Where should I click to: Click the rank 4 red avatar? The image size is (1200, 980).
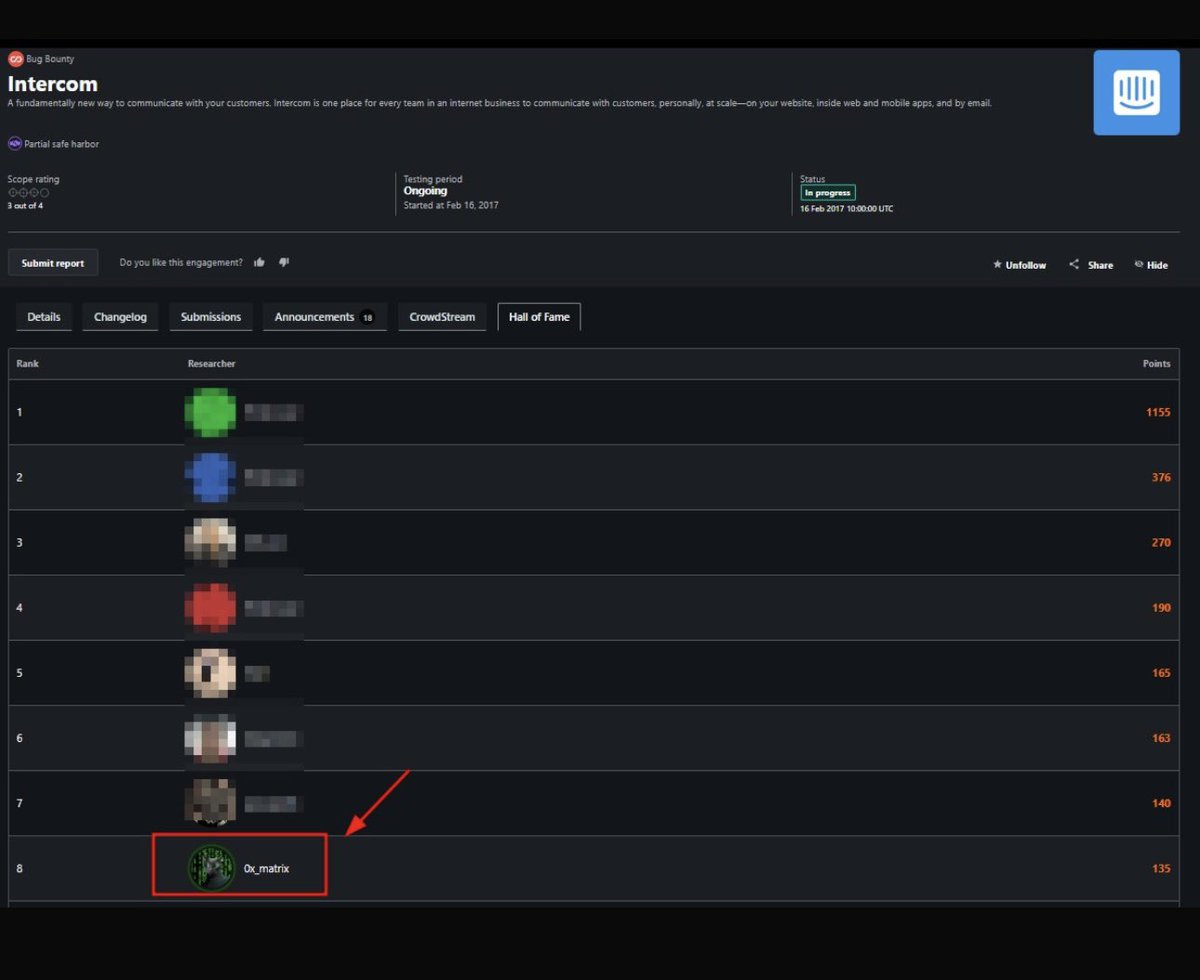point(210,607)
